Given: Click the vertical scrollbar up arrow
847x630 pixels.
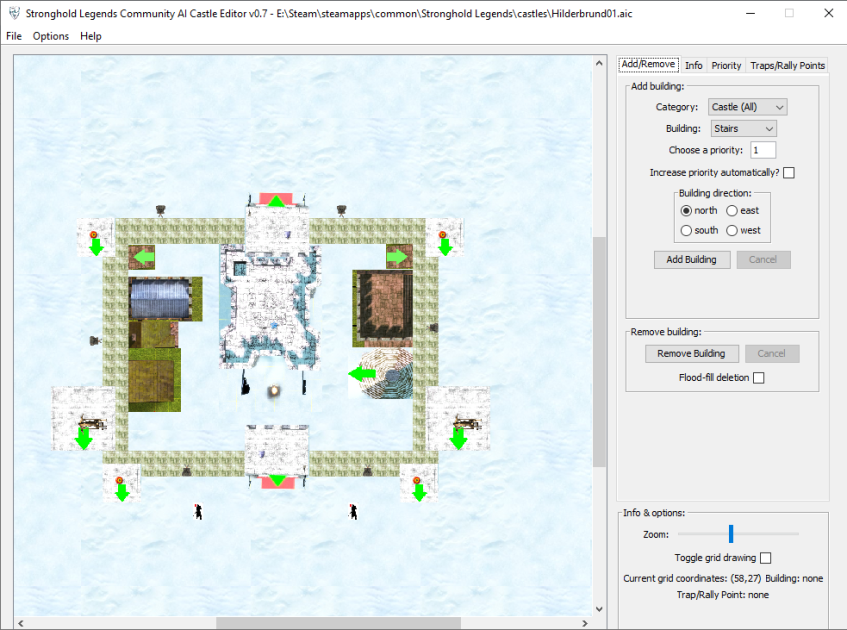Looking at the screenshot, I should point(599,63).
